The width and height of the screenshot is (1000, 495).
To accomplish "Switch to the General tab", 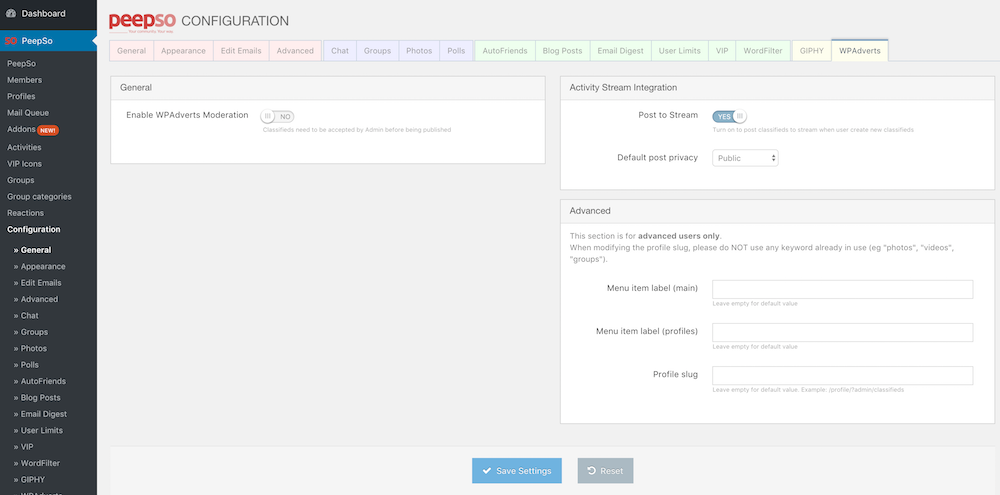I will 131,51.
